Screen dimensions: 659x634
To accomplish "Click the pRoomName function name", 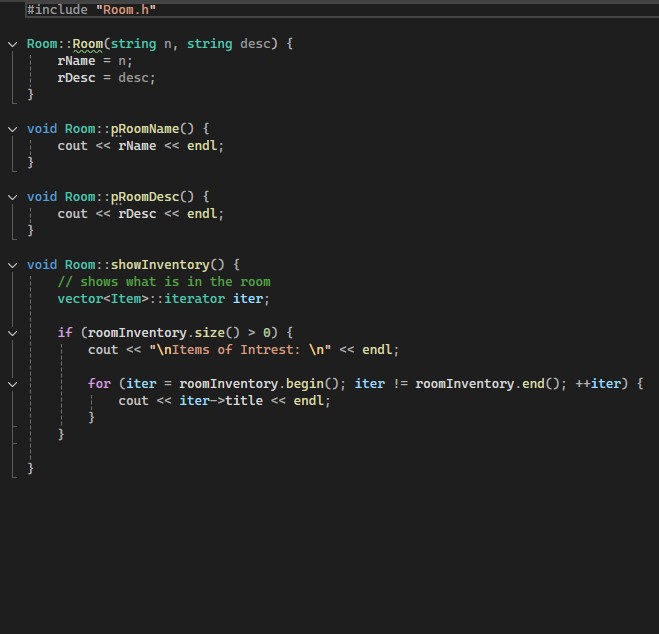I will [145, 129].
